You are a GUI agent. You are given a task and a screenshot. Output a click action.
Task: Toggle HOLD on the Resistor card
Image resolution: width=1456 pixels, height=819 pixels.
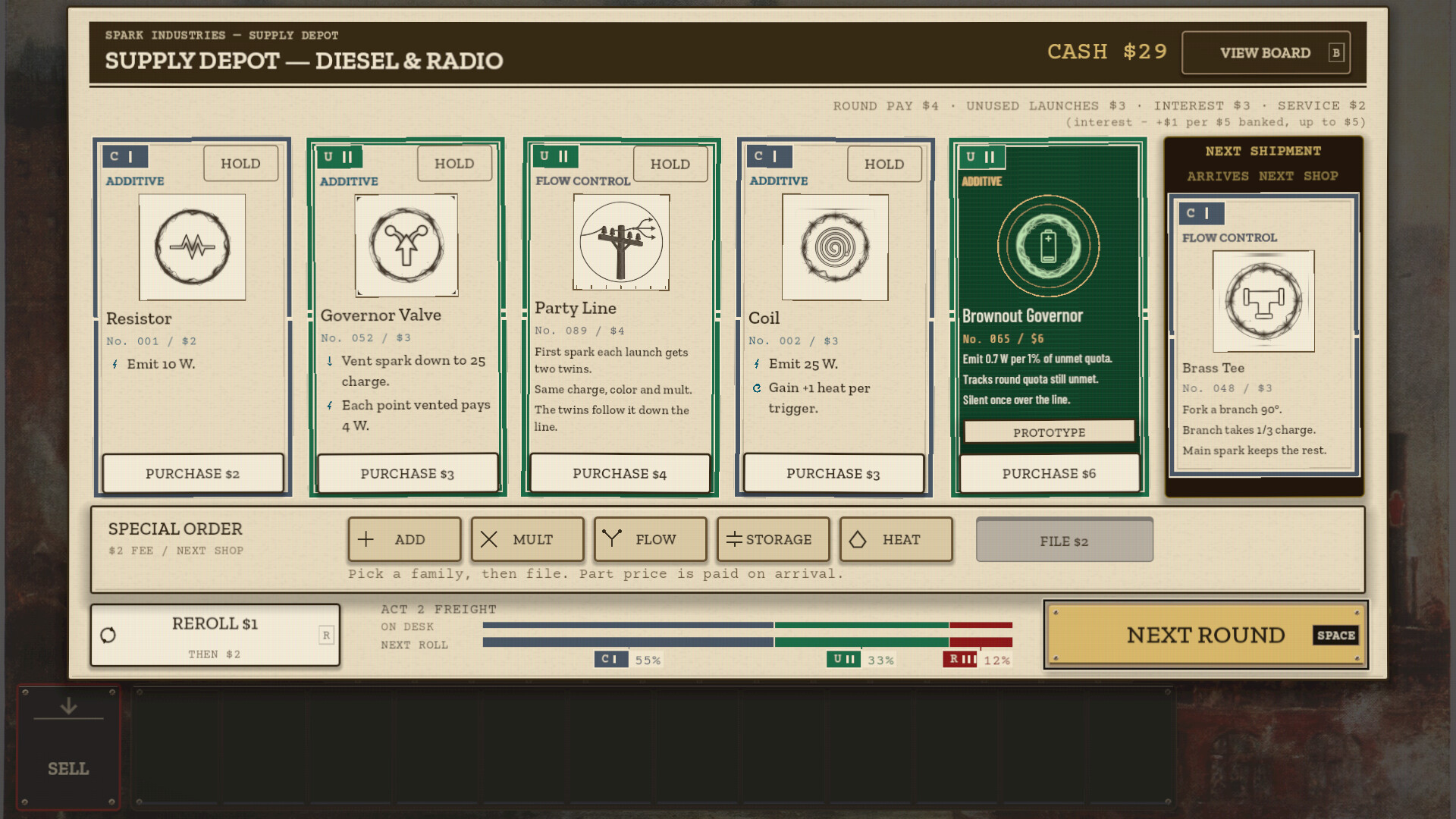[240, 163]
